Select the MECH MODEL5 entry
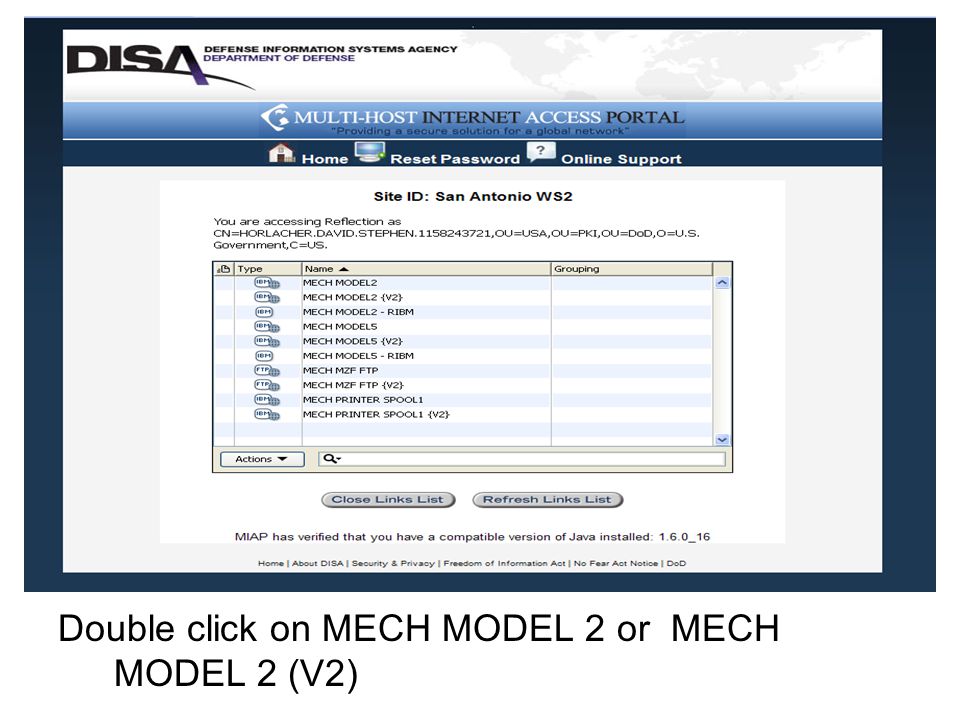960x720 pixels. point(340,327)
